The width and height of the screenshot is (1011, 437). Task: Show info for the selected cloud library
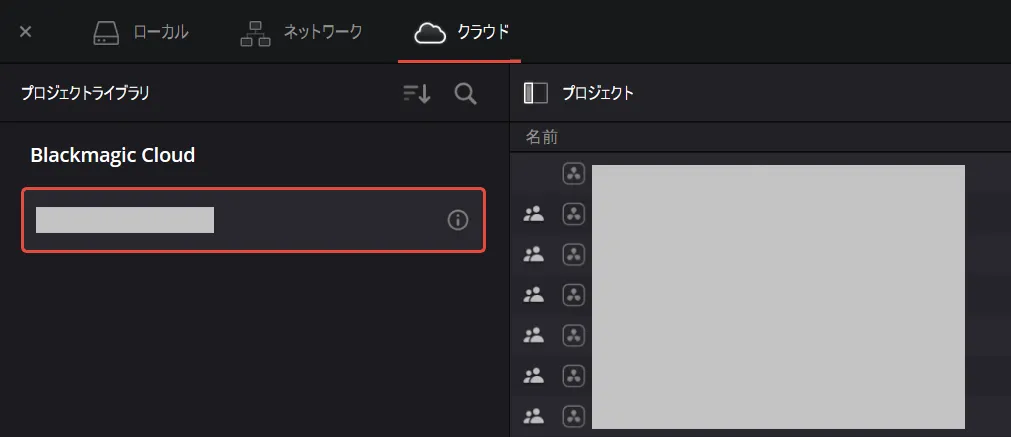(457, 220)
